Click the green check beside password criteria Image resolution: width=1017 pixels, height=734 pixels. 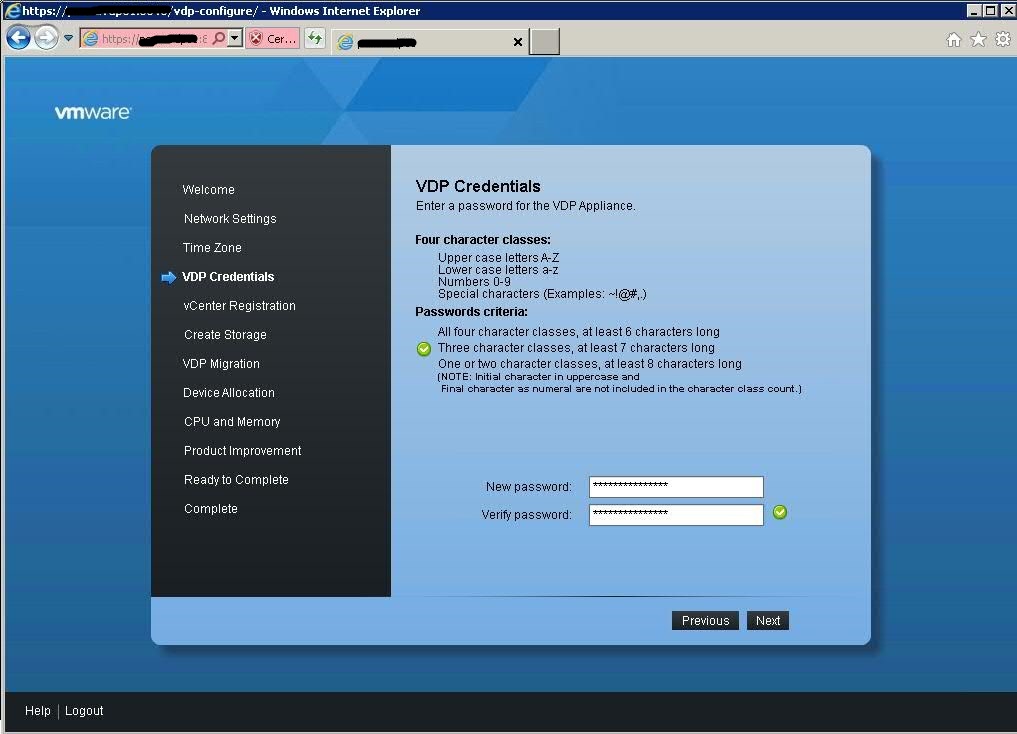pyautogui.click(x=424, y=349)
